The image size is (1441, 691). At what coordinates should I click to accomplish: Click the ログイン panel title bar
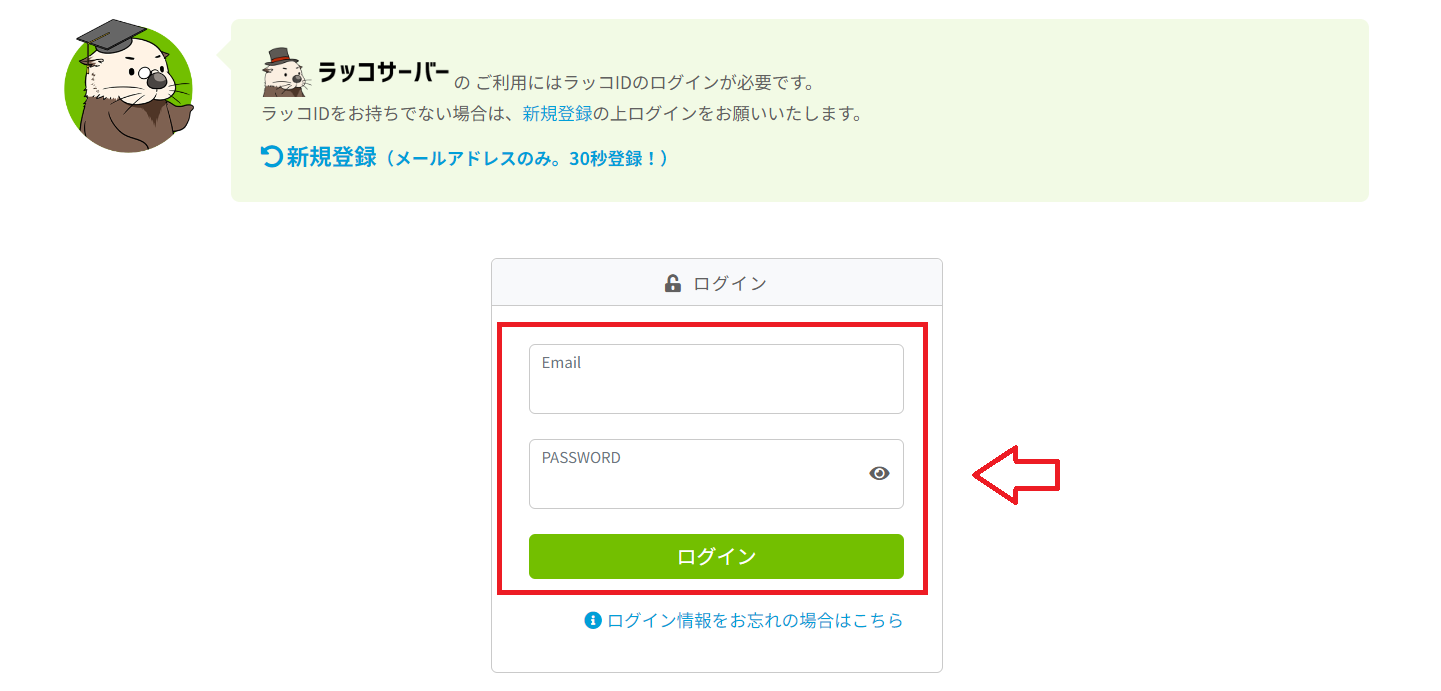click(716, 281)
